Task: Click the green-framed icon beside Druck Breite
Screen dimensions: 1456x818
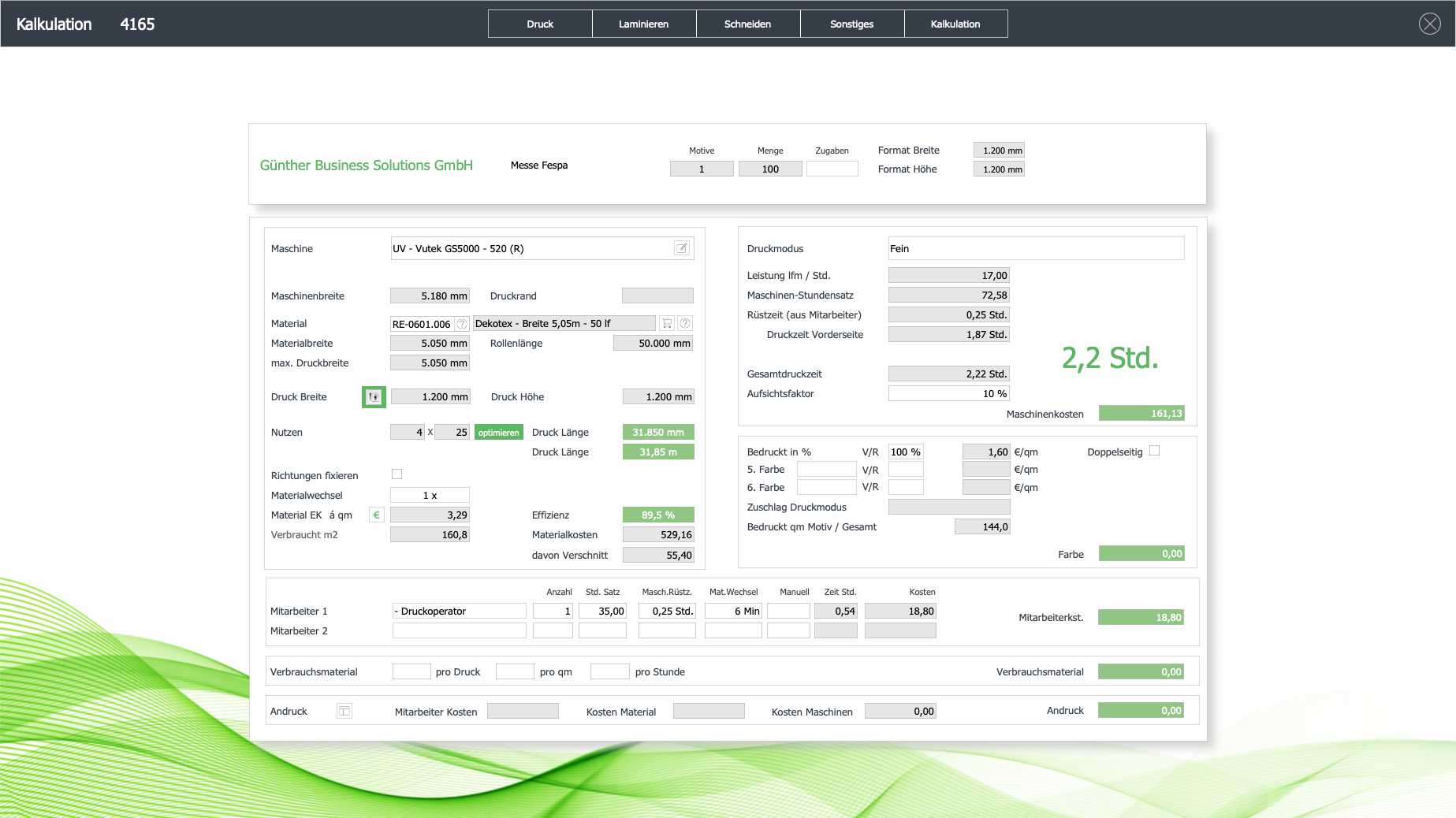Action: pos(374,397)
